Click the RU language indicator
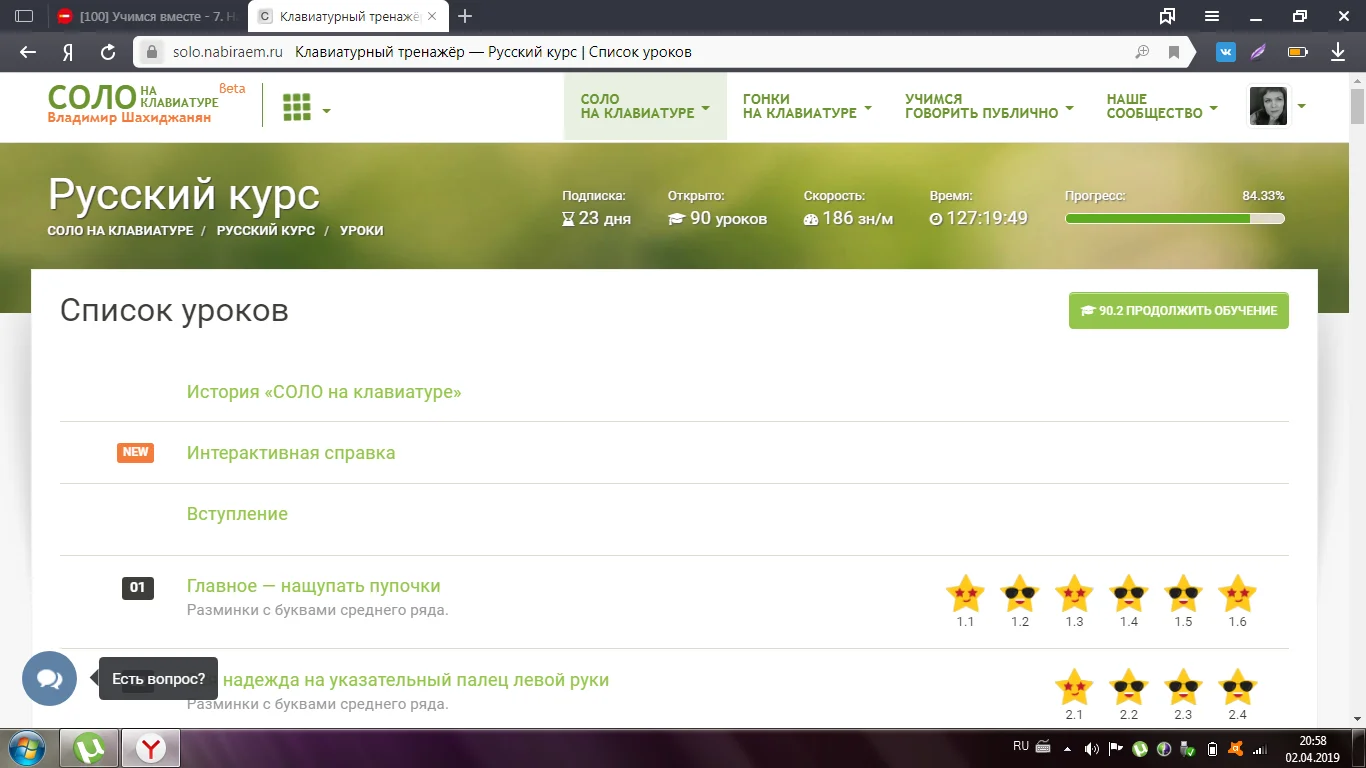1366x768 pixels. pyautogui.click(x=1021, y=746)
